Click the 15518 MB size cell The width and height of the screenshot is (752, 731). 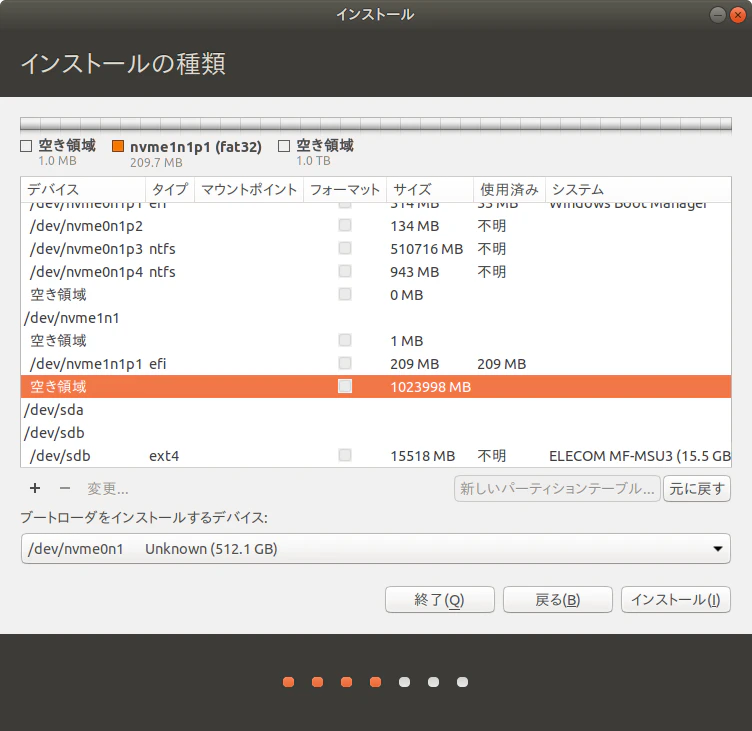coord(423,456)
